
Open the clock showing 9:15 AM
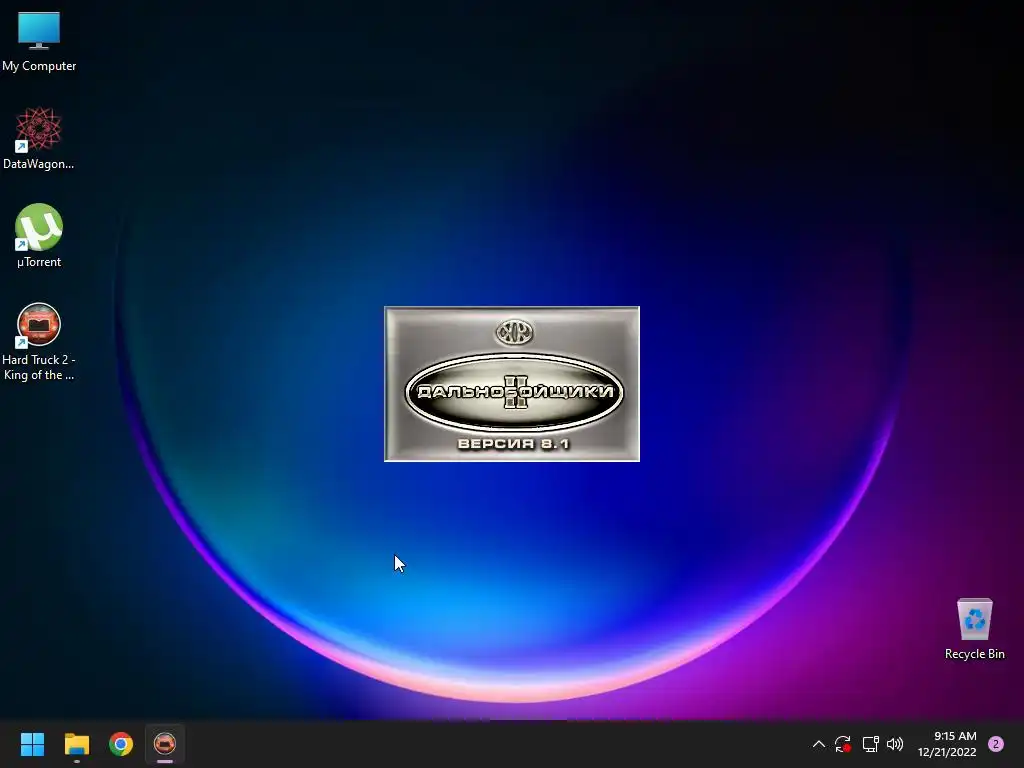(x=947, y=744)
